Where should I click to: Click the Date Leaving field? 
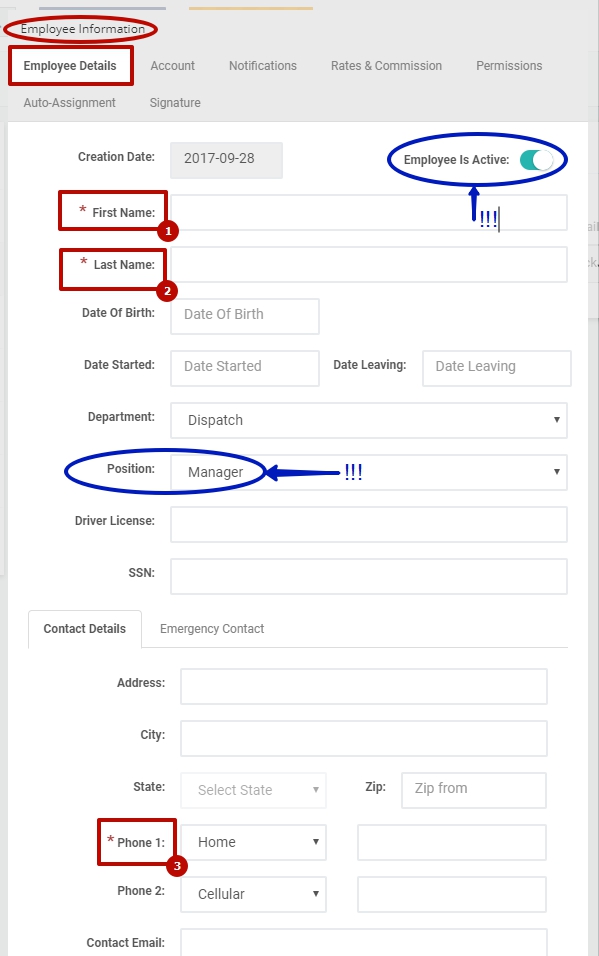(497, 368)
